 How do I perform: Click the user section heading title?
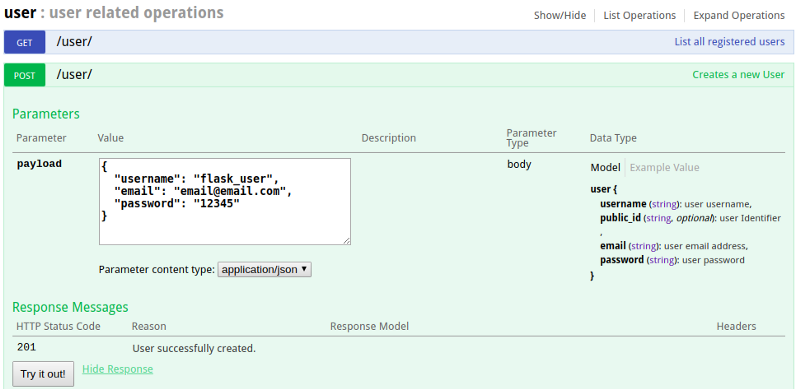(20, 13)
